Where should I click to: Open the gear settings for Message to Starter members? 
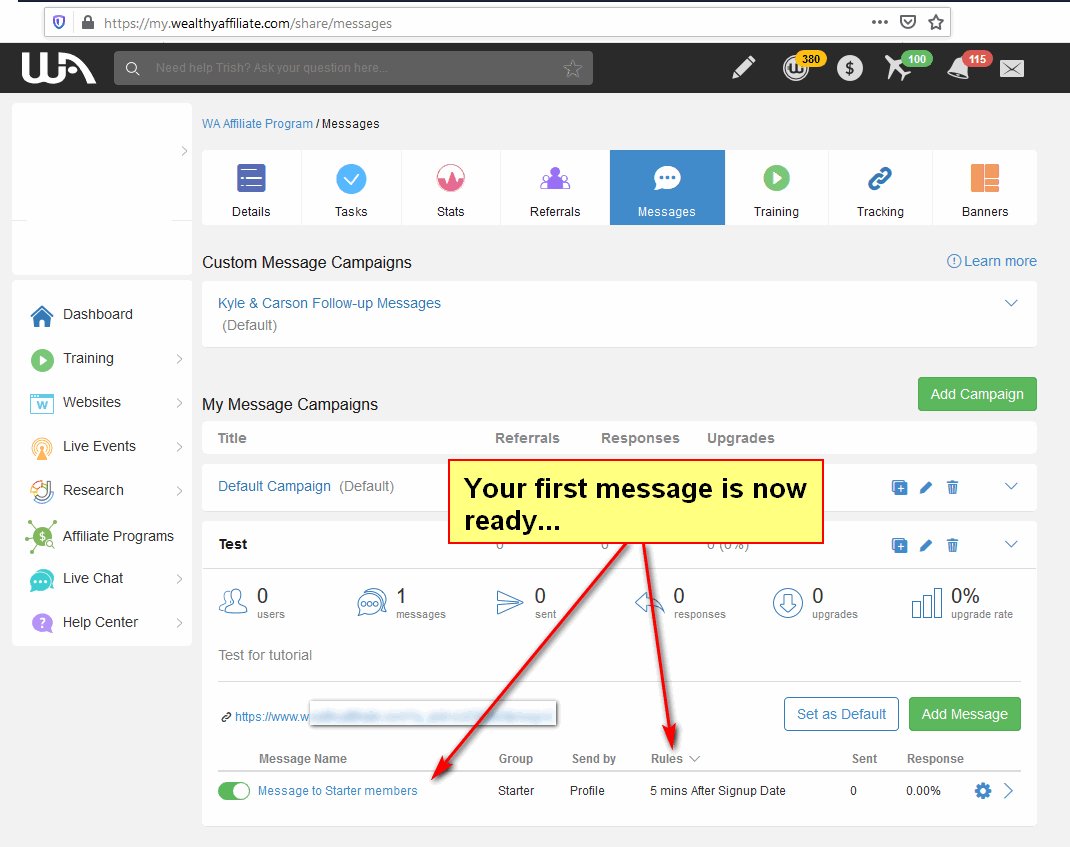(982, 790)
